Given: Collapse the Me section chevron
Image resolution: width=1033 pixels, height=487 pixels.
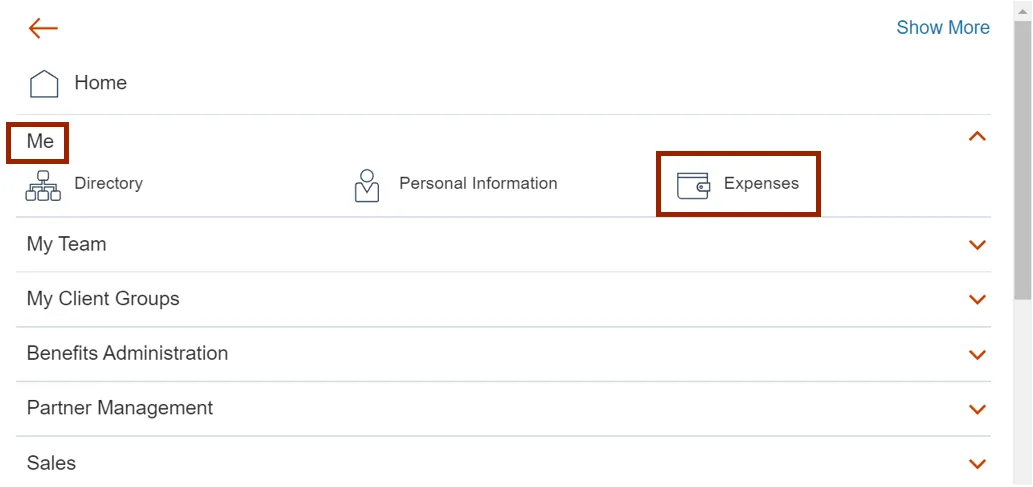Looking at the screenshot, I should coord(977,136).
